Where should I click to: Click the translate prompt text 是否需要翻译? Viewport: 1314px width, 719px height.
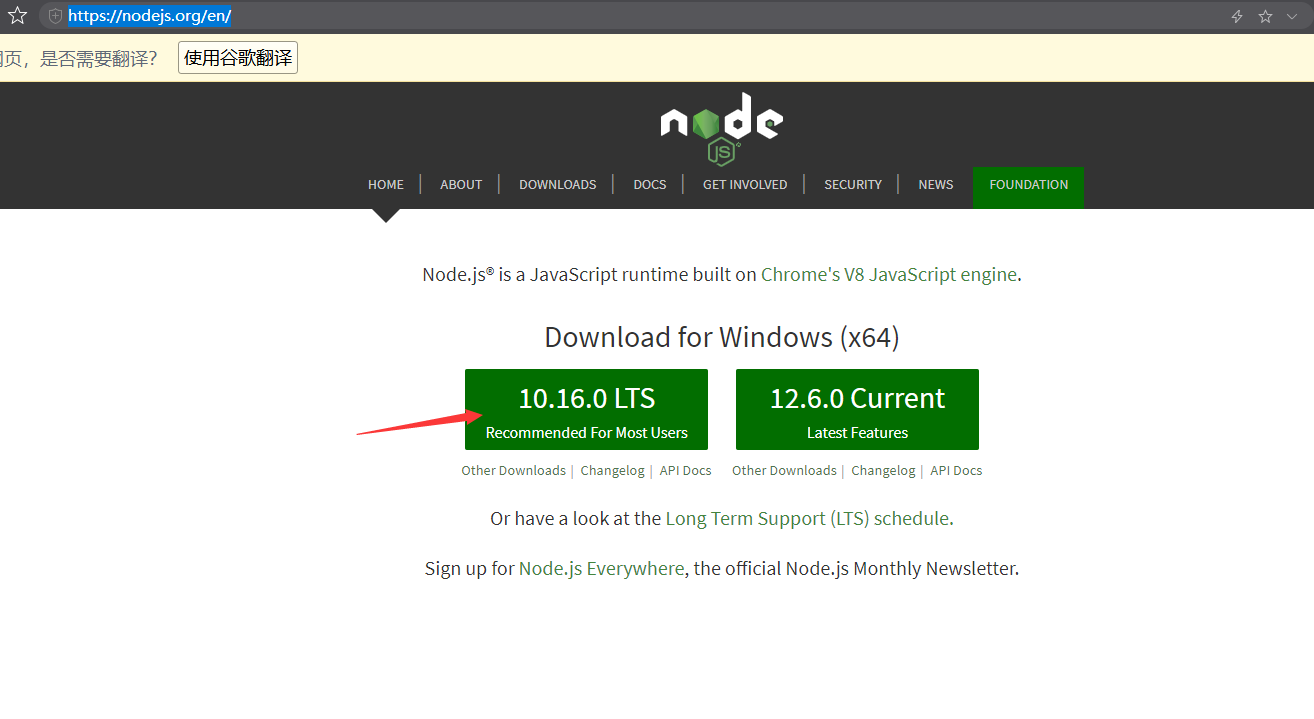(x=98, y=58)
